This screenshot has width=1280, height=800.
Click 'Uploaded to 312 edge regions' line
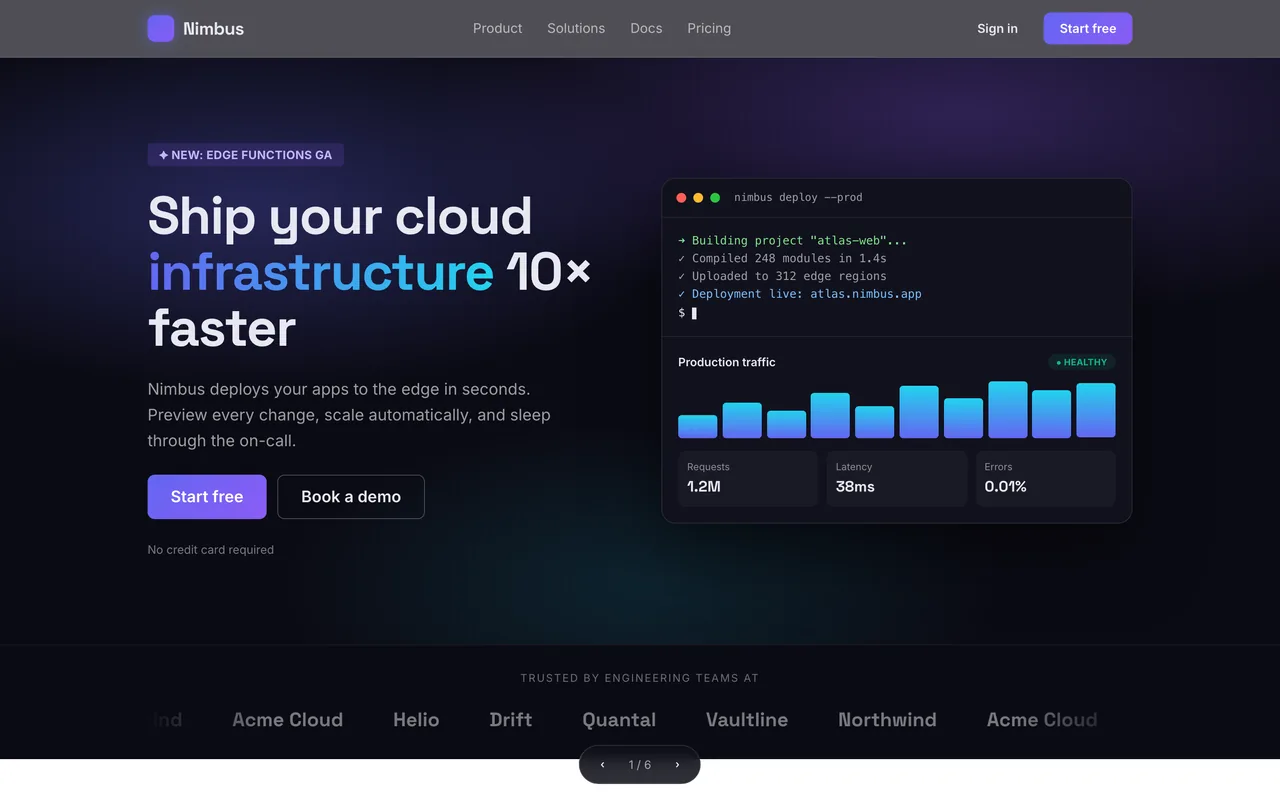782,276
